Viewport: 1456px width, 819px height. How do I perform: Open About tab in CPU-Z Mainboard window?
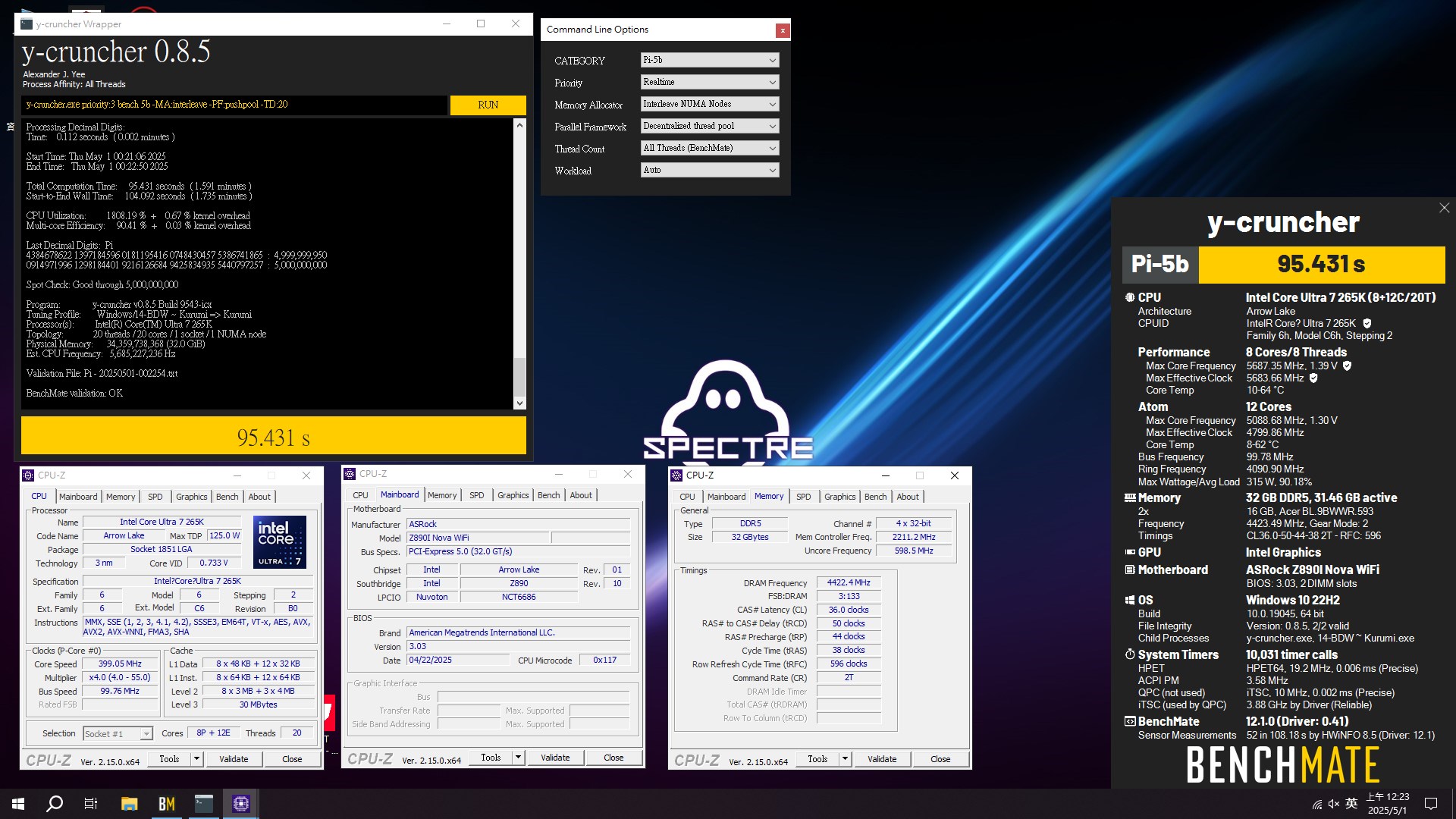[x=581, y=495]
